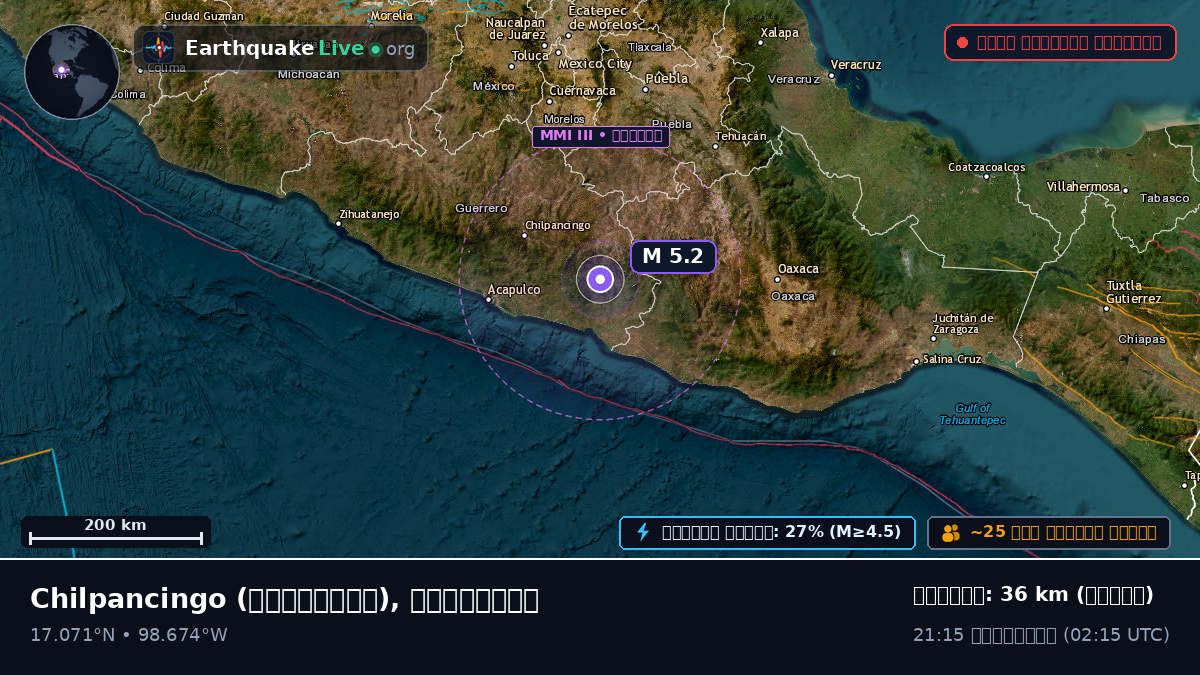Open the globe mini-map thumbnail

(x=72, y=72)
